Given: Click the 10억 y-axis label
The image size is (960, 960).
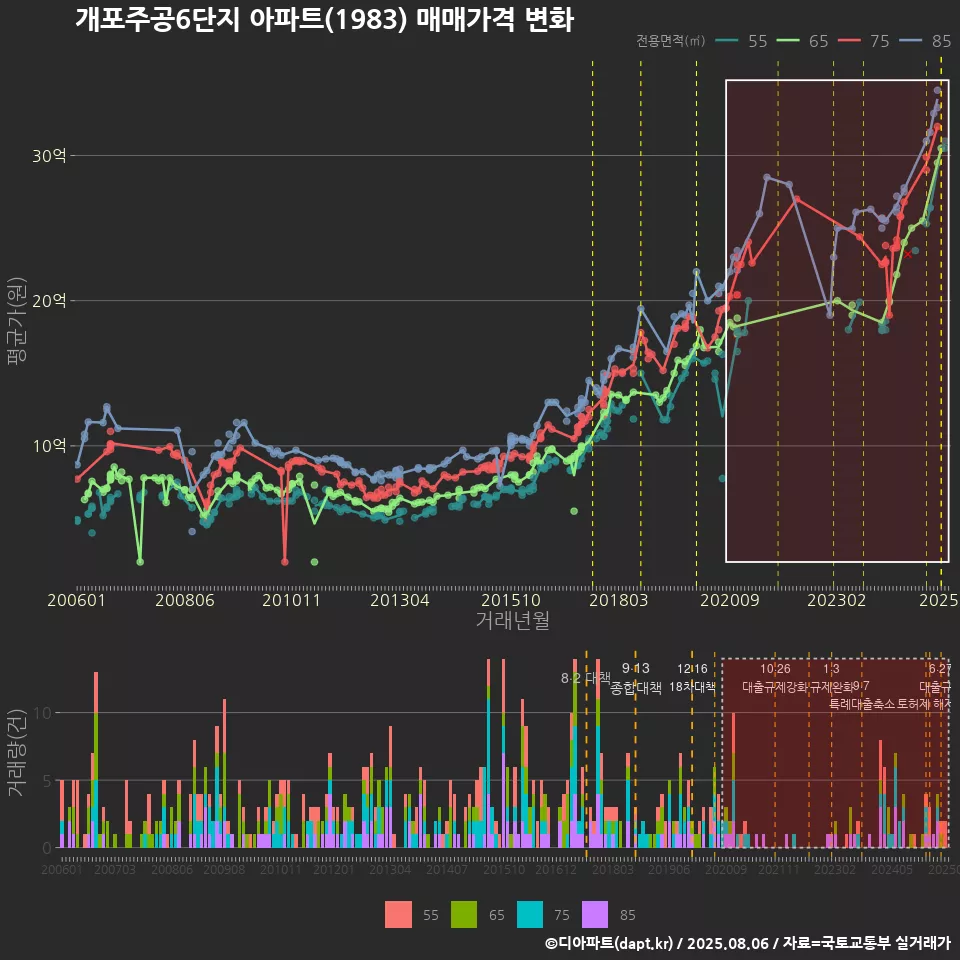Looking at the screenshot, I should (49, 446).
